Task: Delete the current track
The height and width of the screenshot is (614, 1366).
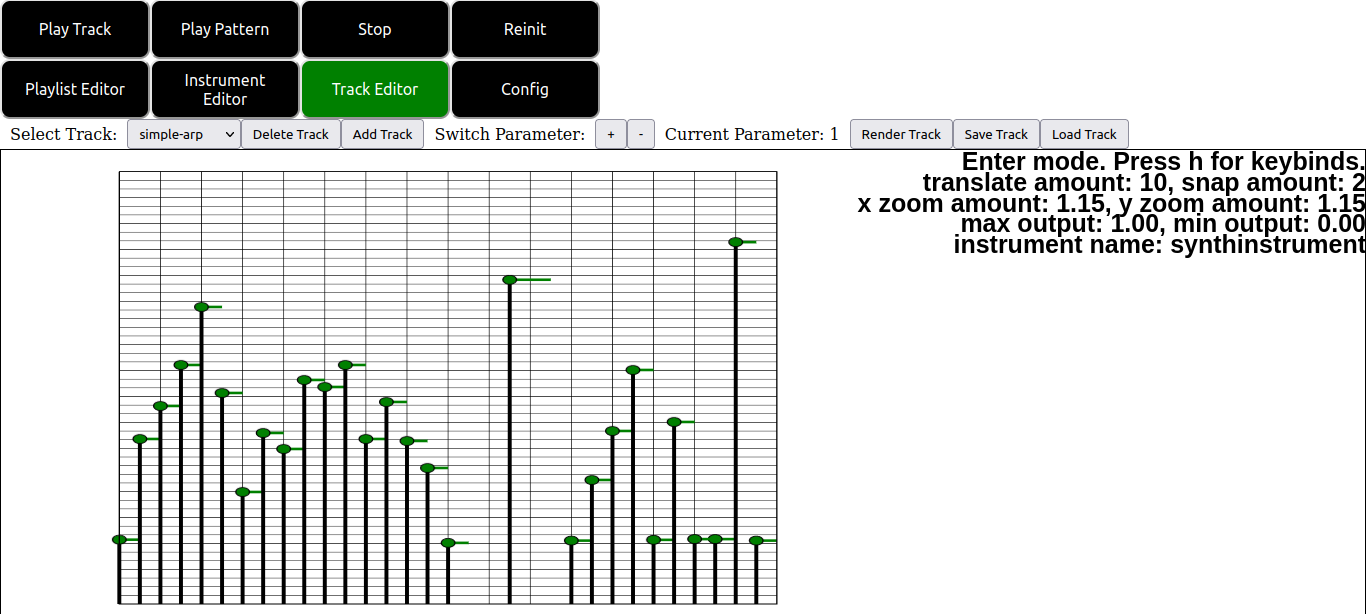Action: click(290, 134)
